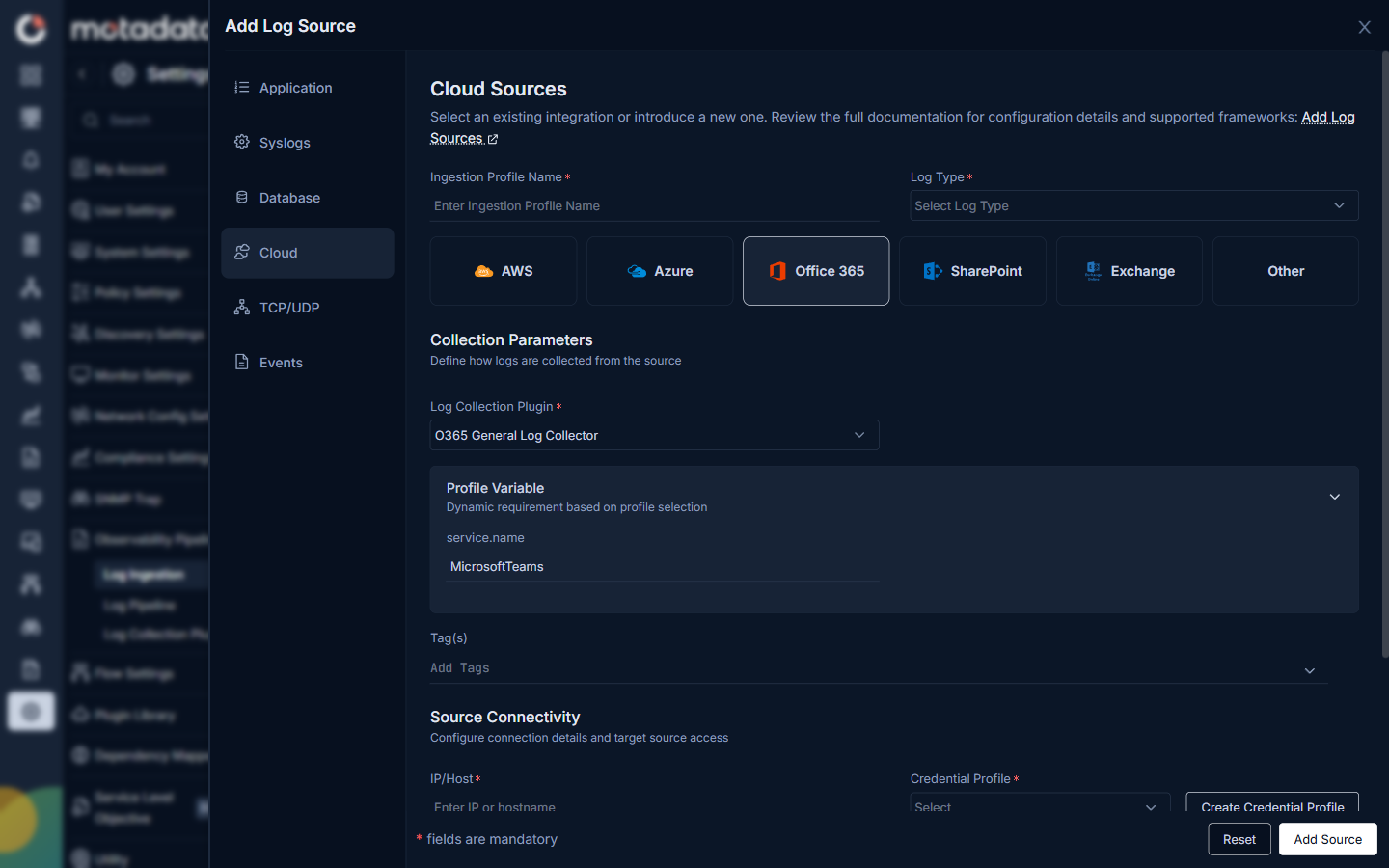This screenshot has height=868, width=1389.
Task: Select the Other cloud source card
Action: 1286,271
